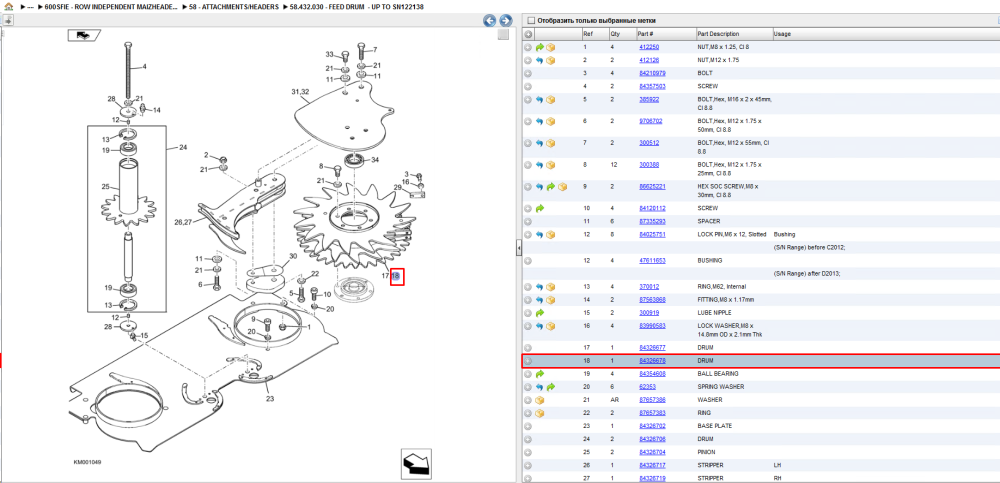Click the package icon on part 412126 row
The height and width of the screenshot is (483, 1000).
point(550,60)
